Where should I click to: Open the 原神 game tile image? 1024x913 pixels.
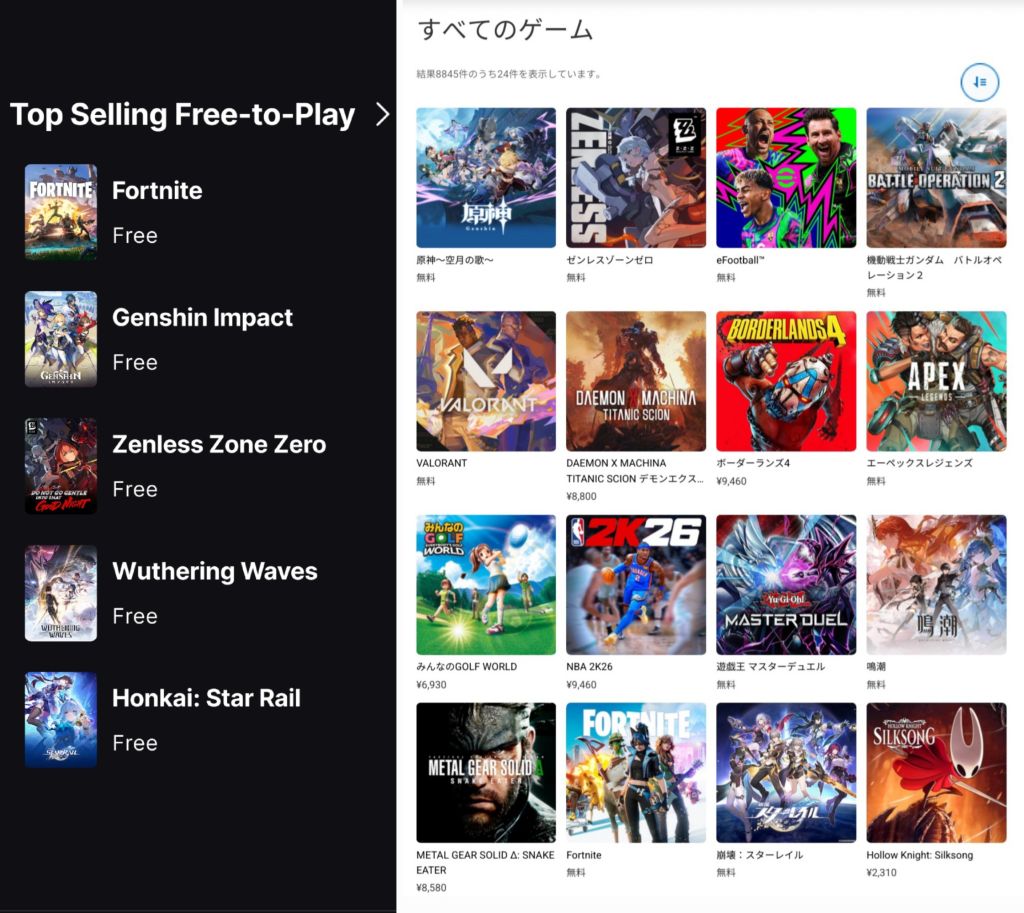(486, 178)
